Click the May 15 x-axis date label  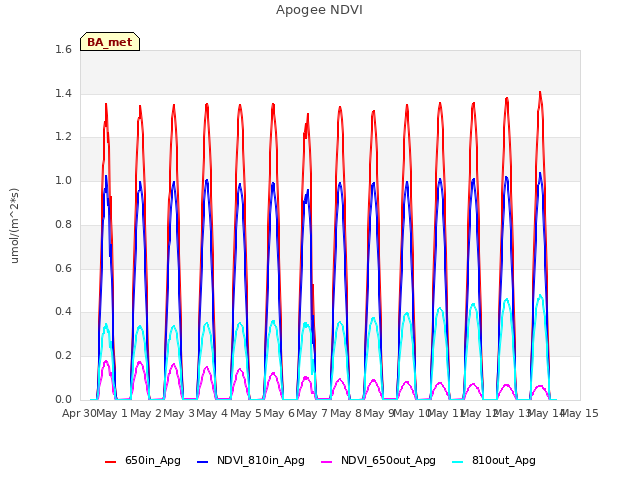(x=580, y=413)
